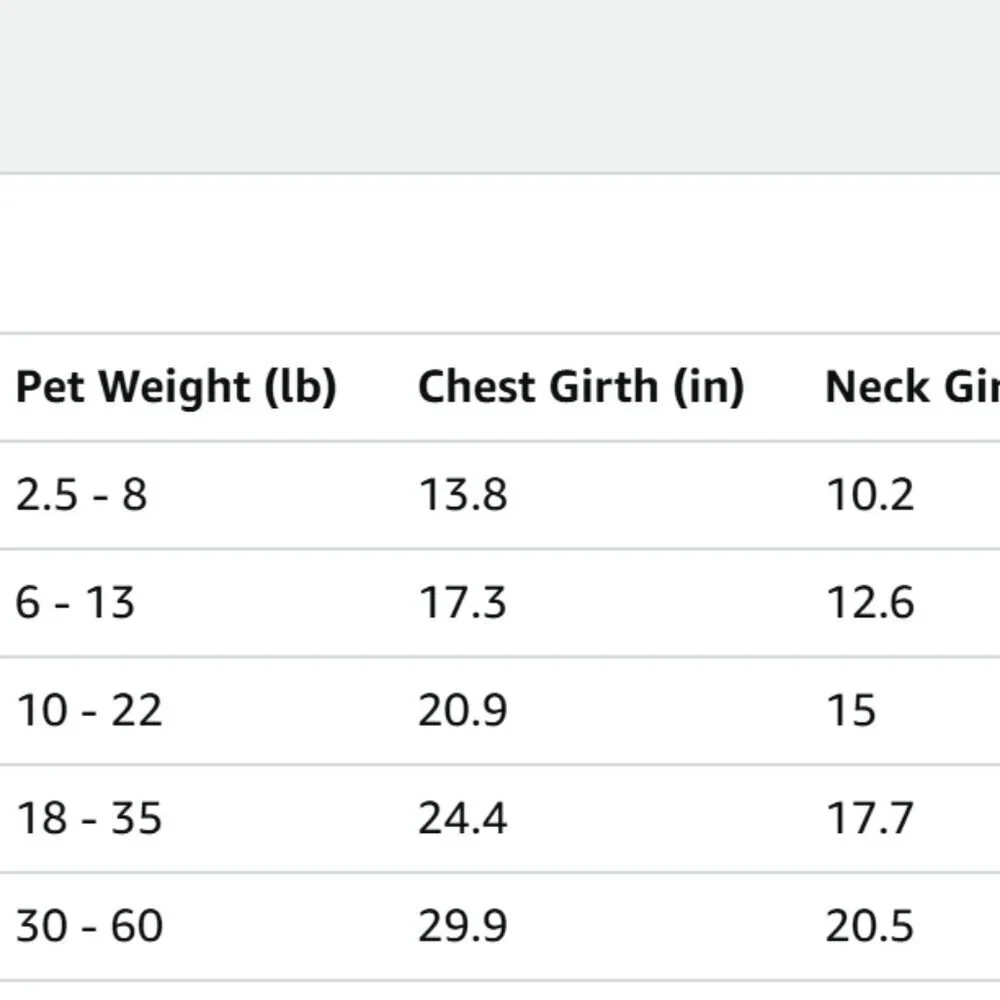Screen dimensions: 1000x1000
Task: Click neck girth value 17.7
Action: pyautogui.click(x=870, y=818)
